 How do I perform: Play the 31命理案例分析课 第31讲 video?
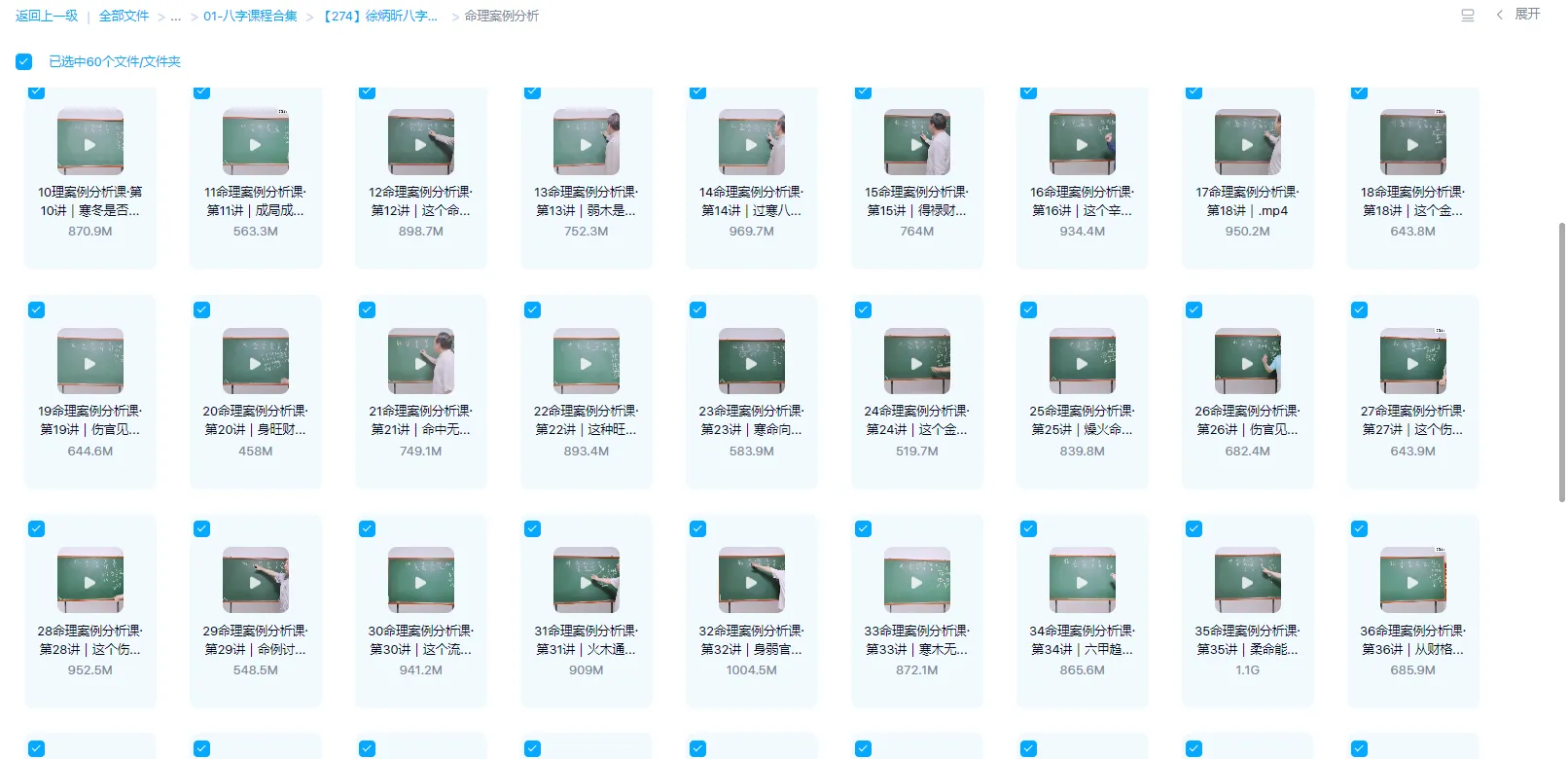coord(586,582)
